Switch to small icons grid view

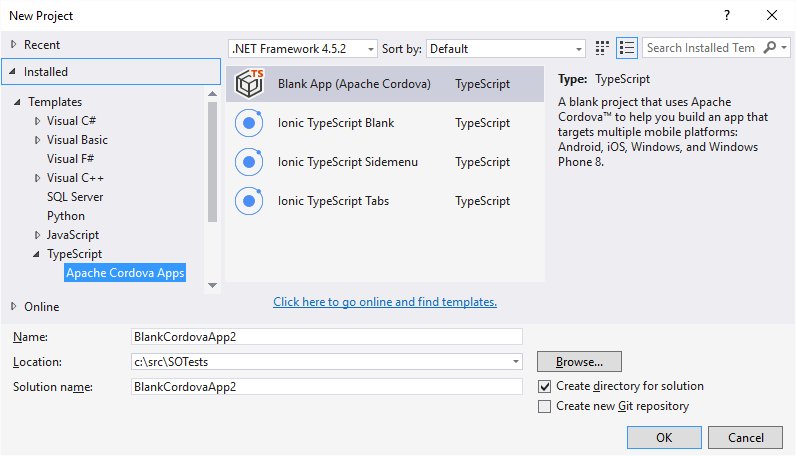[602, 48]
